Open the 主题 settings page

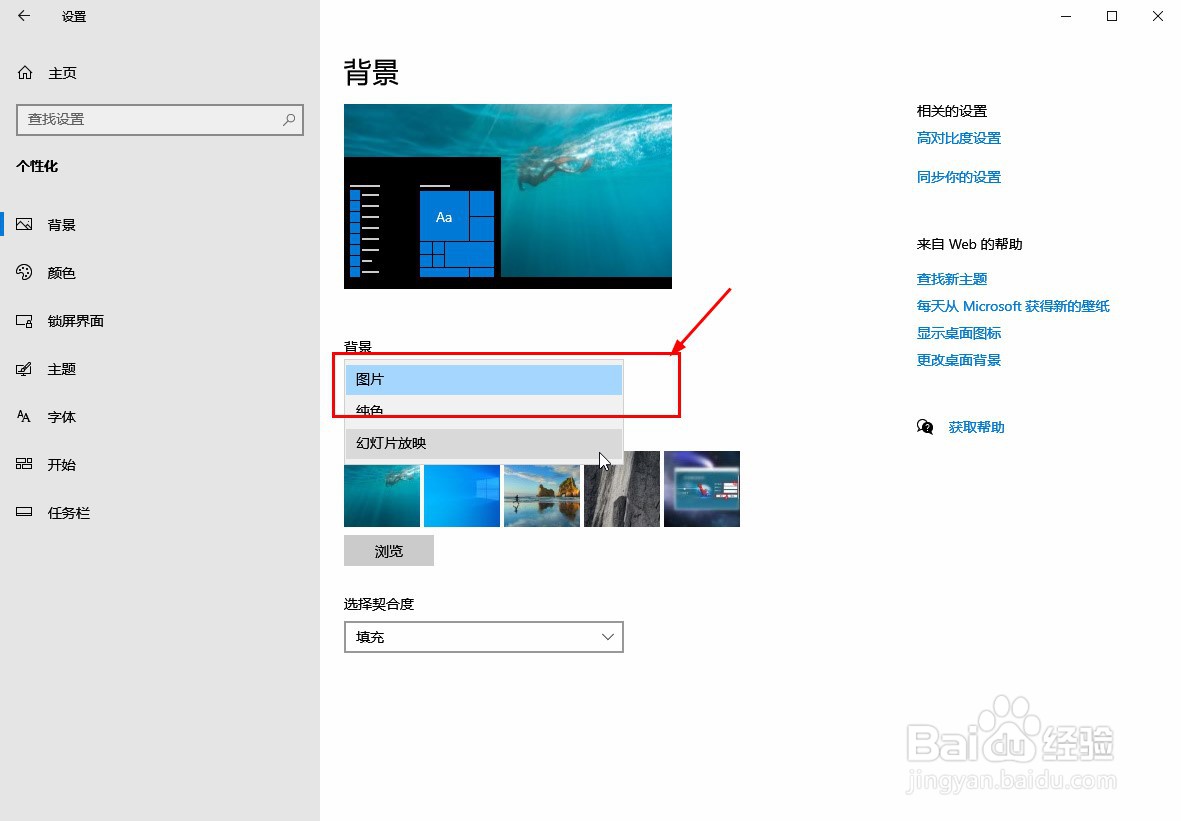(x=61, y=369)
